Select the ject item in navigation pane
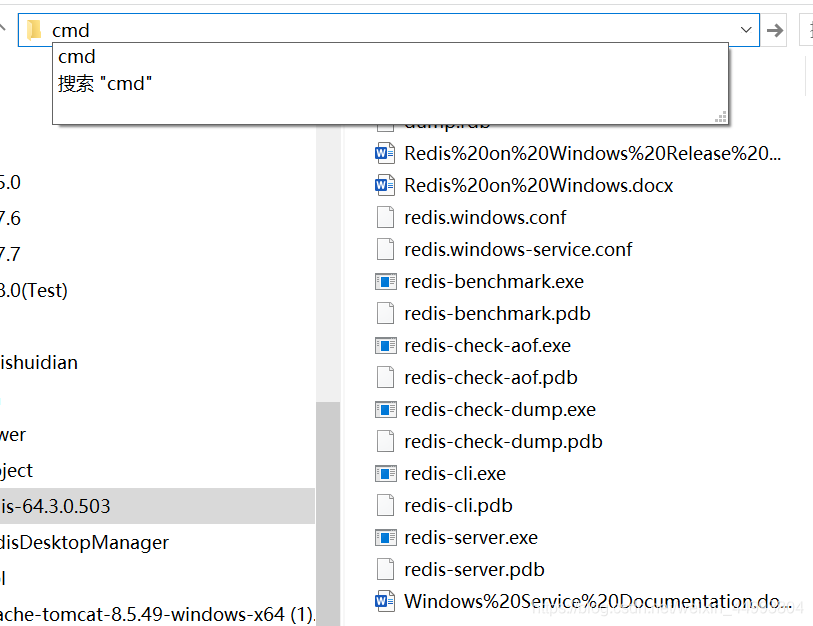The image size is (813, 626). (x=16, y=470)
